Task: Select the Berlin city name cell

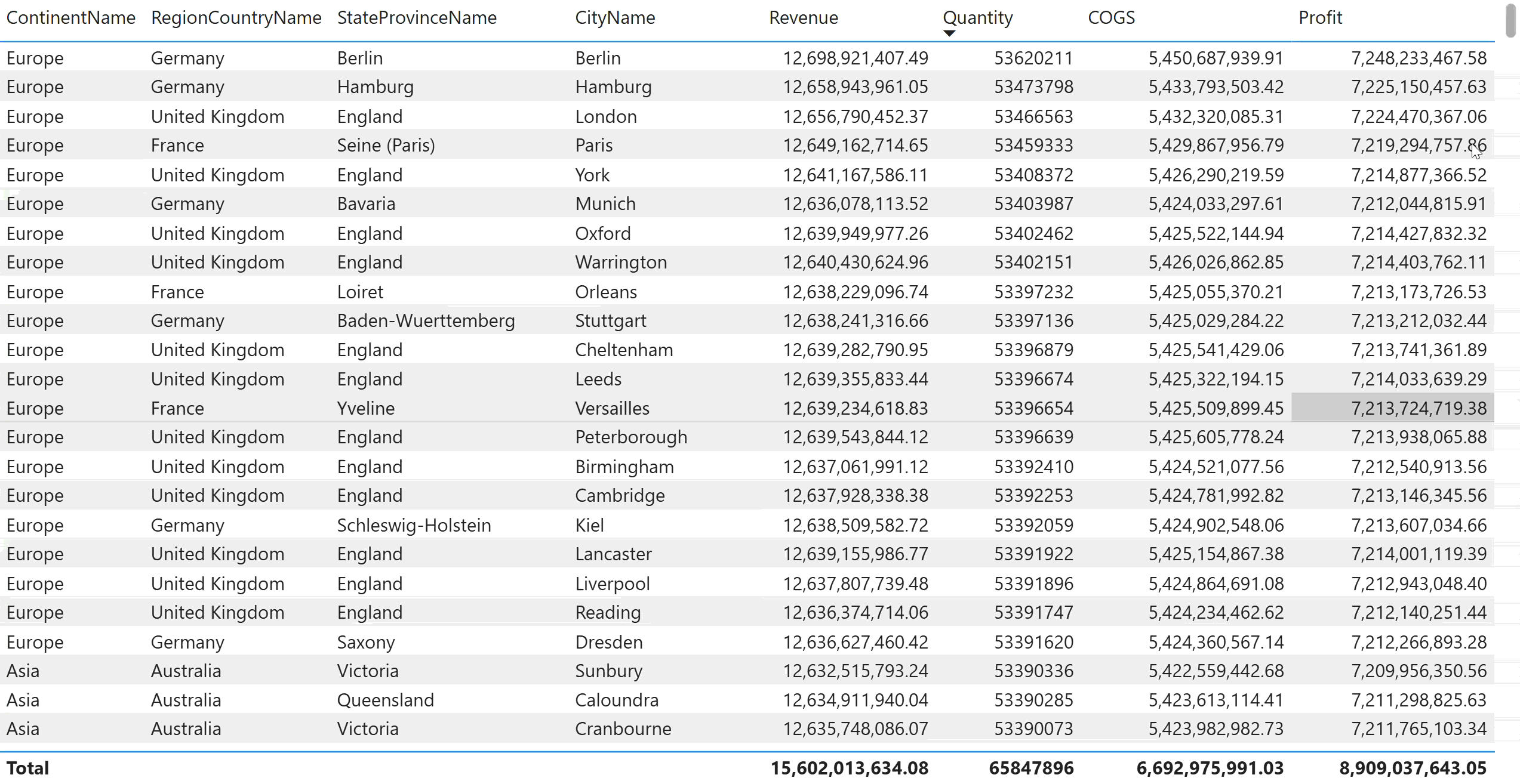Action: [598, 58]
